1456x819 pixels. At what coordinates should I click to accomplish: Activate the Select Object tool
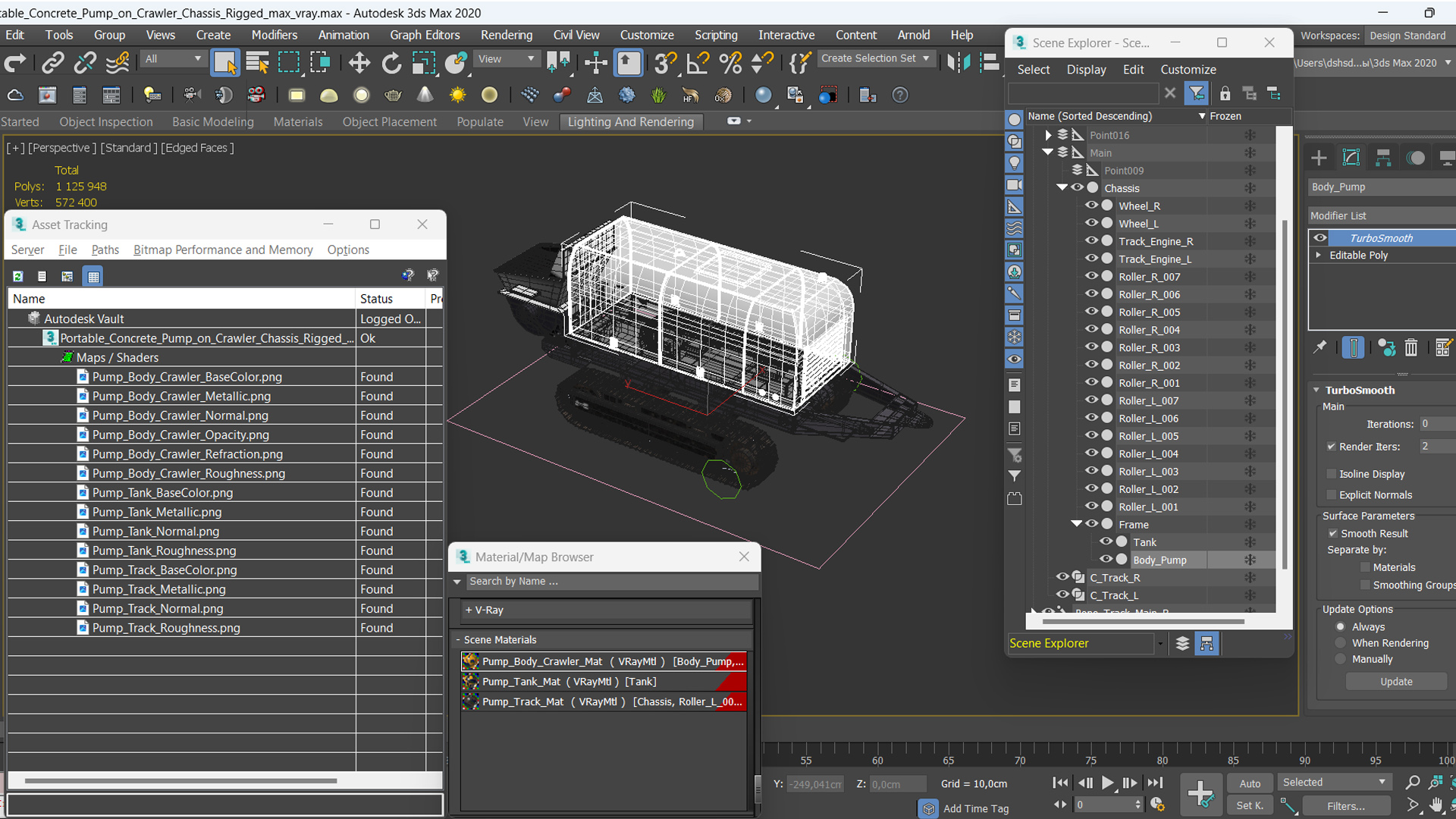coord(225,63)
